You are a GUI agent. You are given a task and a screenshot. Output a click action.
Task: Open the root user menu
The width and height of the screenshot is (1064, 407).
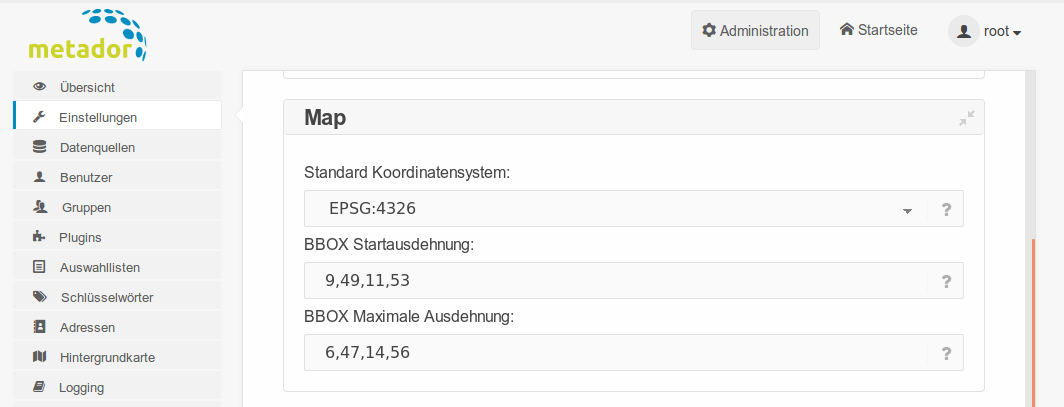tap(985, 31)
